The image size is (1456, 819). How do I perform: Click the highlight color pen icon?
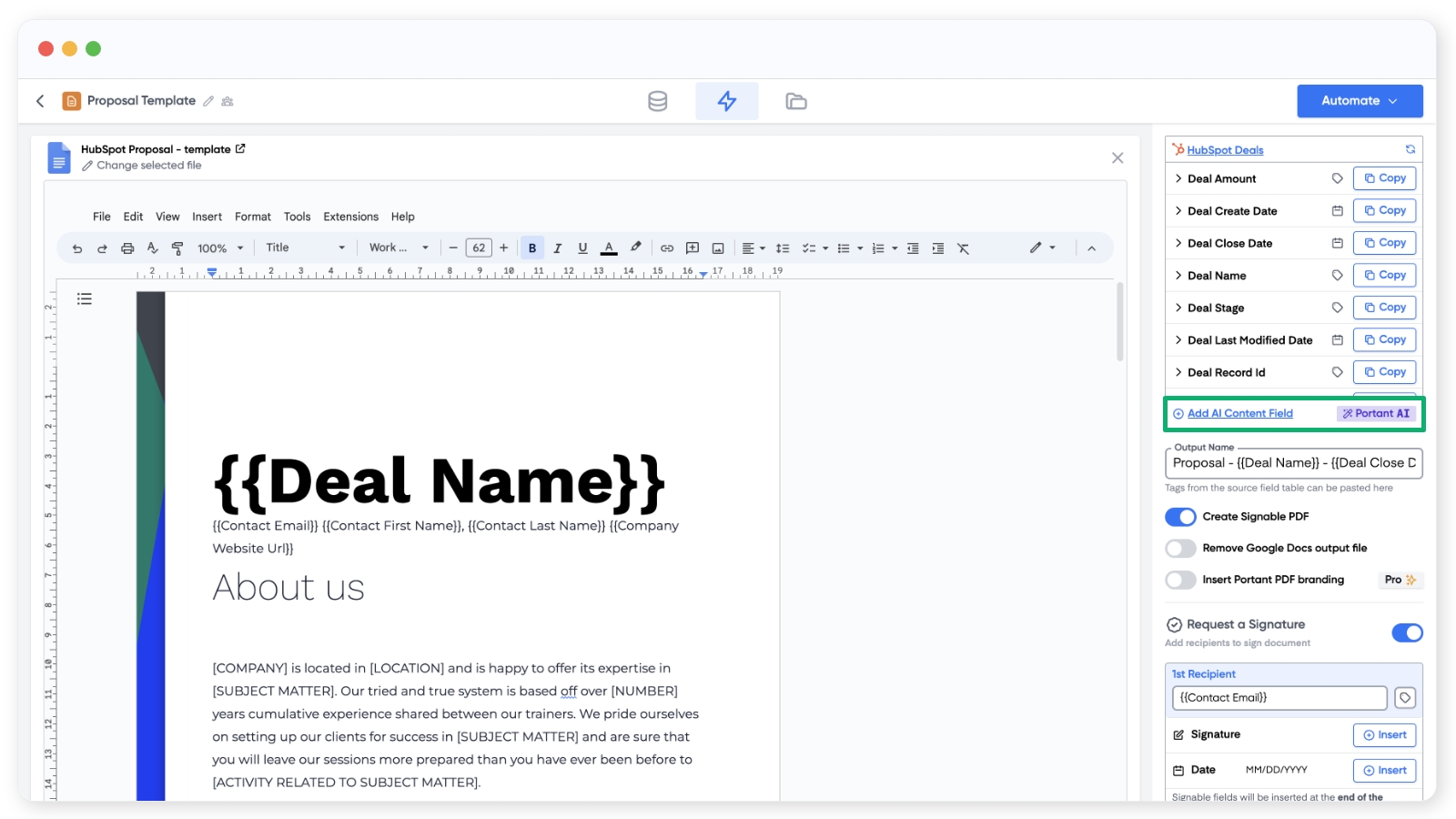coord(635,248)
